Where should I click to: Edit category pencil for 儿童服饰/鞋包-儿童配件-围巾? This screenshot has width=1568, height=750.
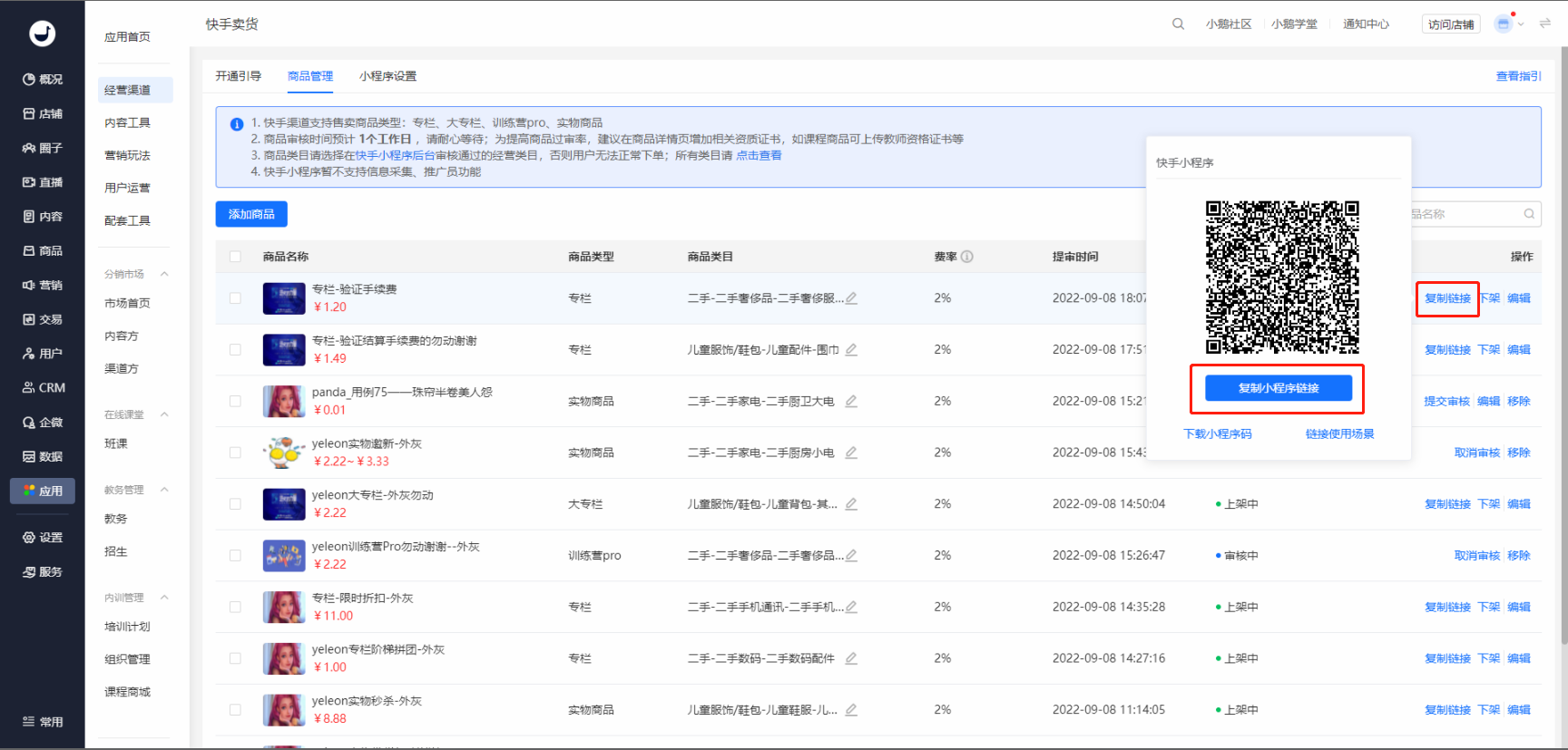coord(851,349)
